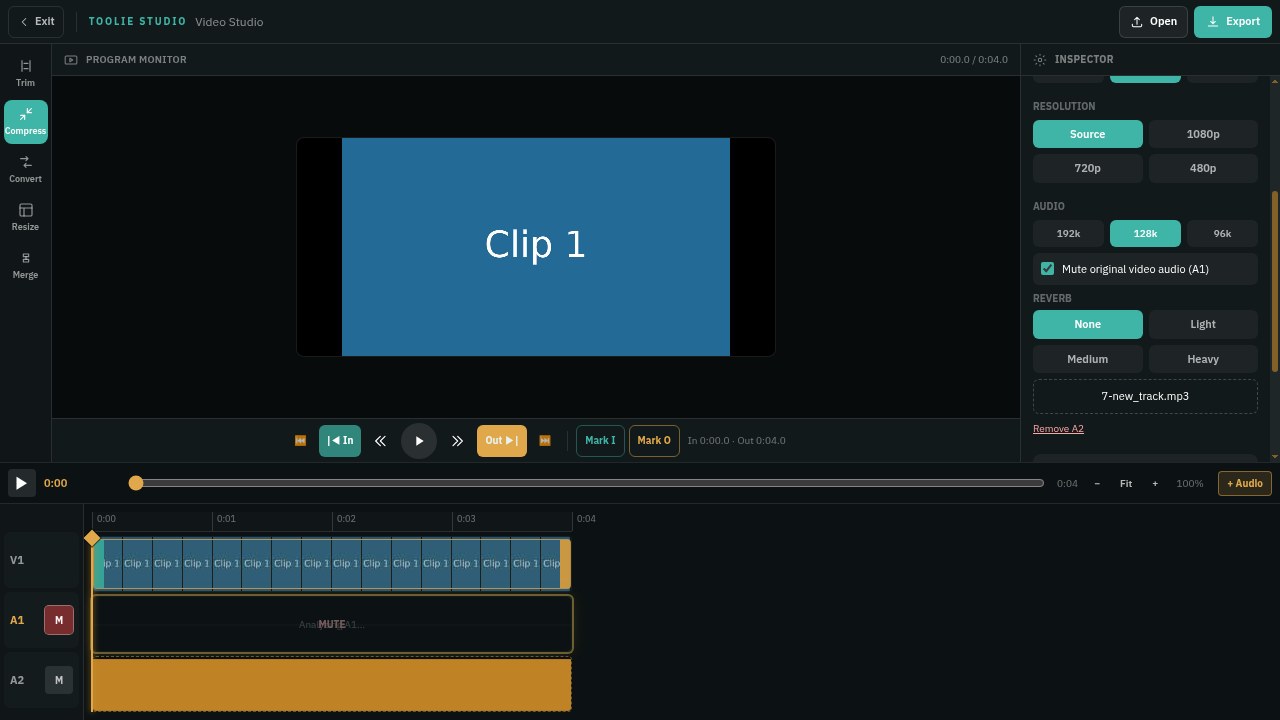Click the Remove A2 link
Image resolution: width=1280 pixels, height=720 pixels.
pyautogui.click(x=1058, y=429)
